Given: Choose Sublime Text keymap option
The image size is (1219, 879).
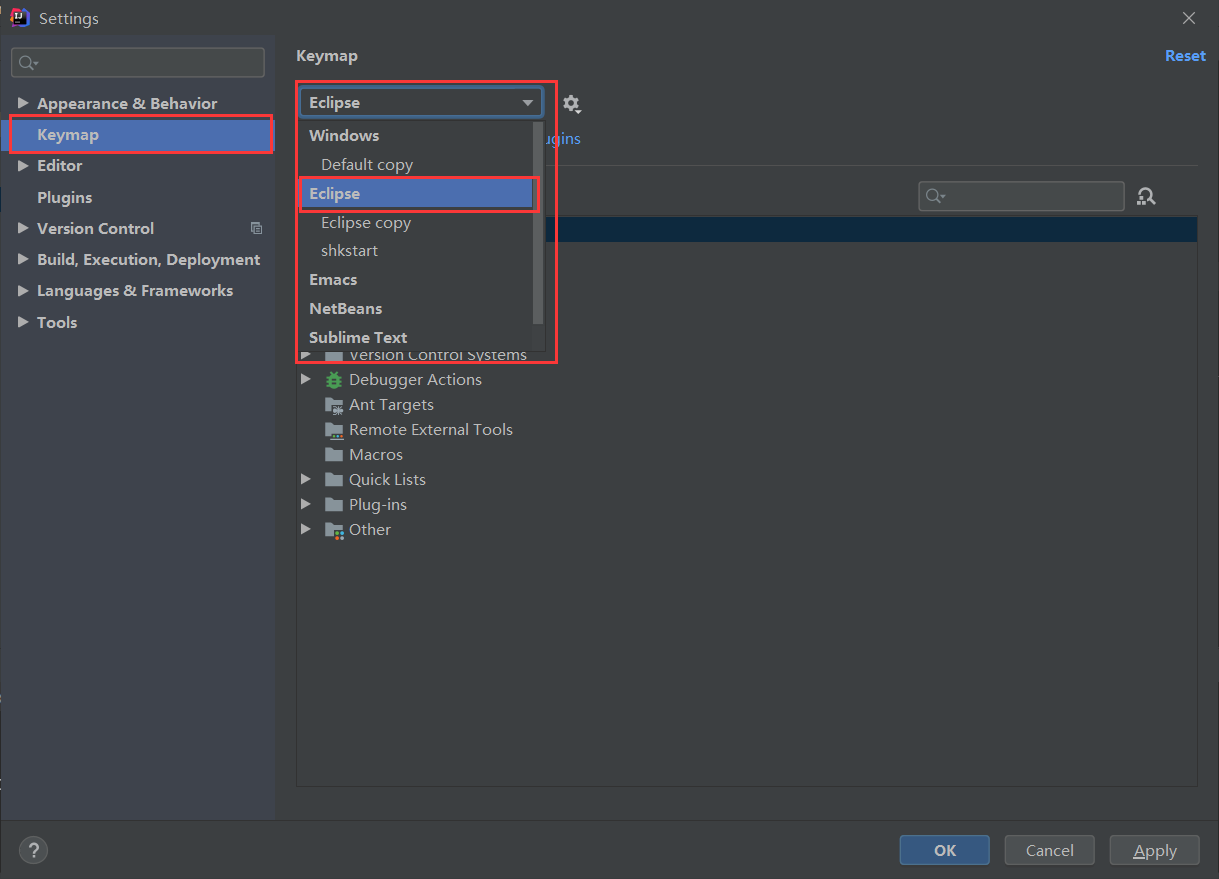Looking at the screenshot, I should pos(416,337).
